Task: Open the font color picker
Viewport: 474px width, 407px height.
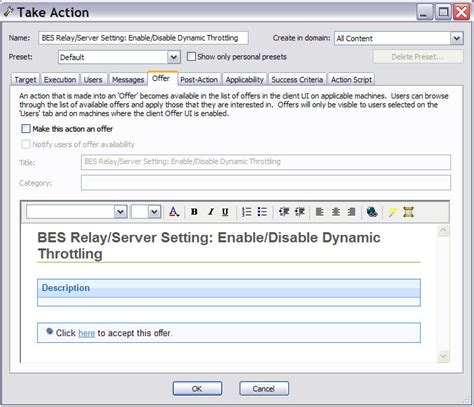Action: click(x=174, y=212)
